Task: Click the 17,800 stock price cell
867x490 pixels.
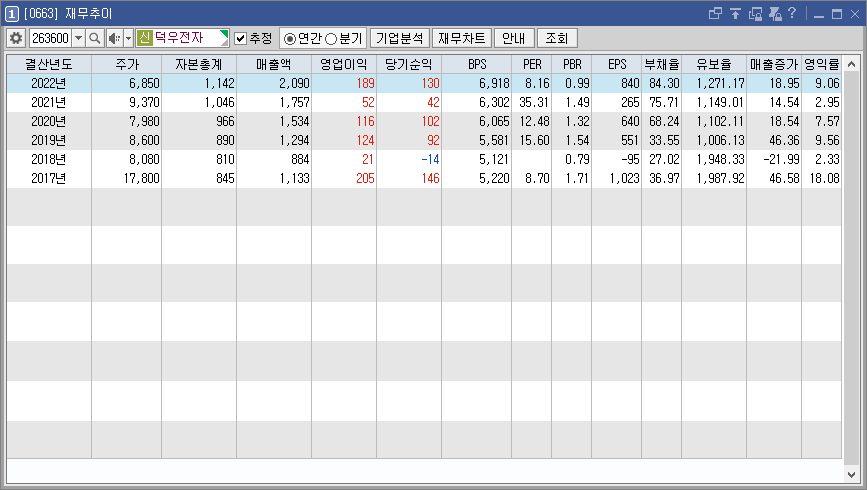Action: (127, 178)
